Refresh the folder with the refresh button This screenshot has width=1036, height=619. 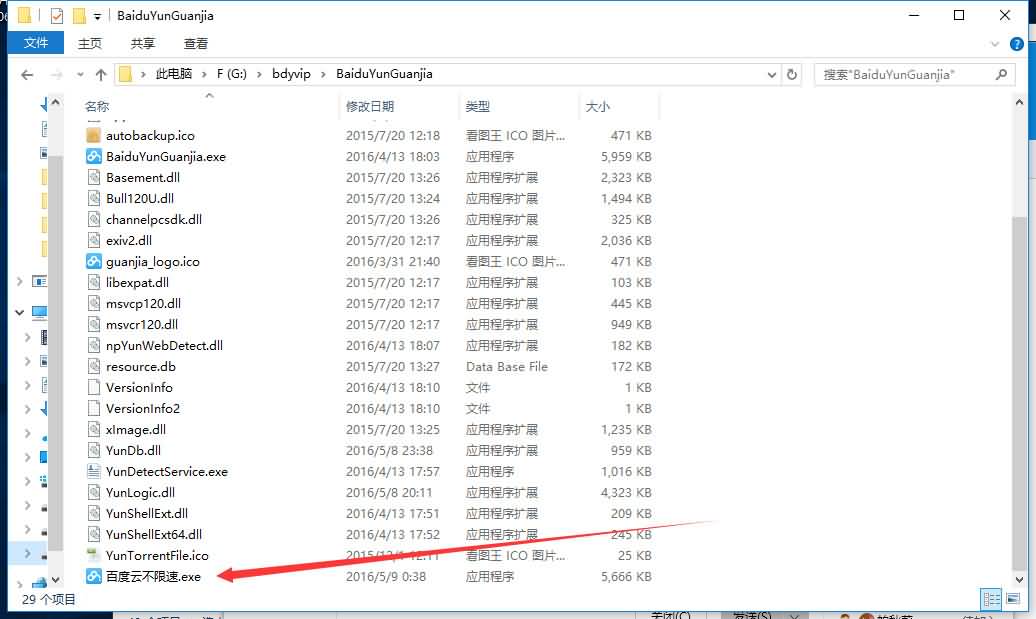(792, 75)
